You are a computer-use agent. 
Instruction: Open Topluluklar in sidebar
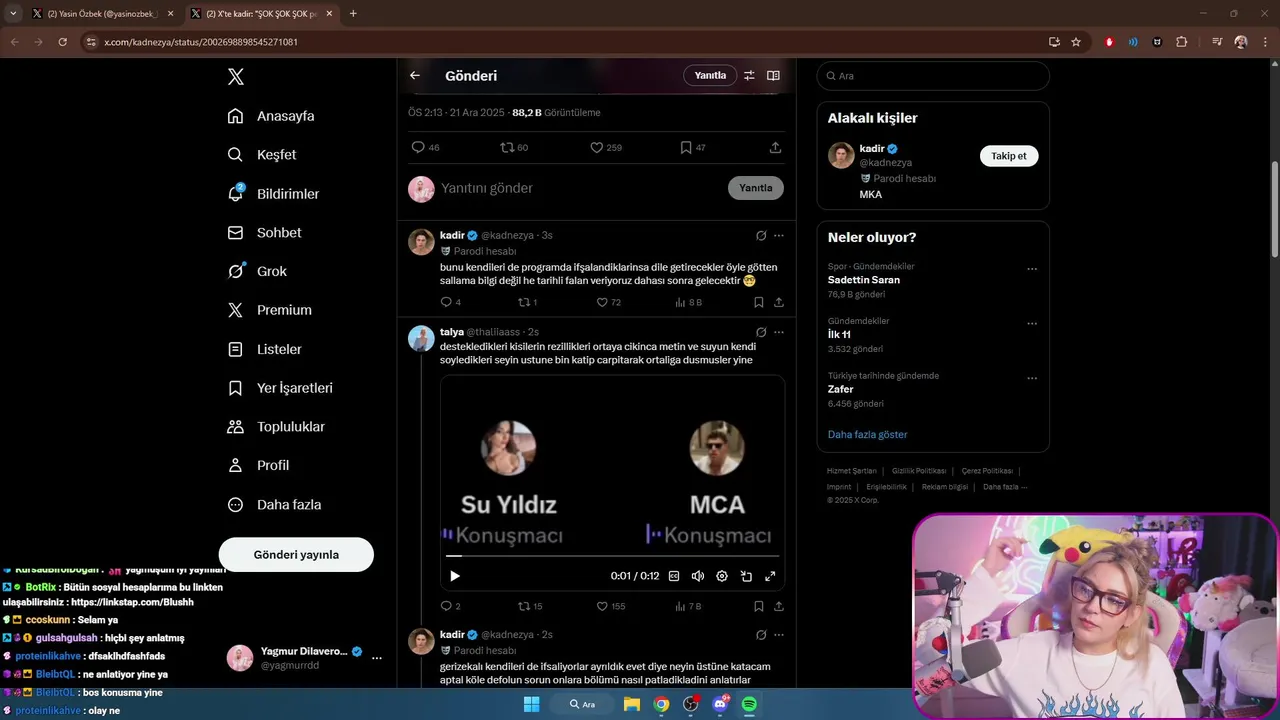(x=276, y=427)
